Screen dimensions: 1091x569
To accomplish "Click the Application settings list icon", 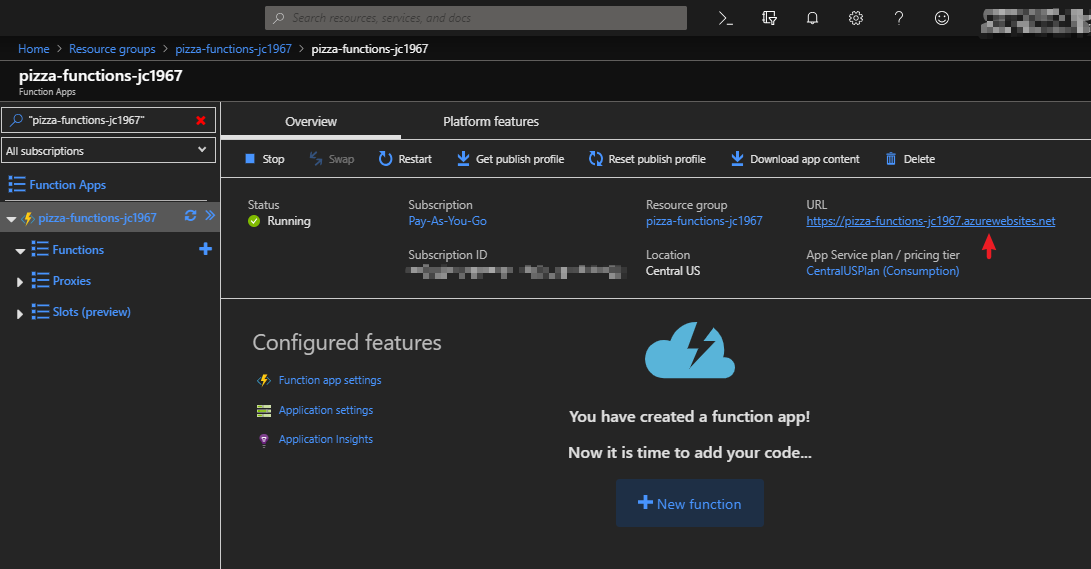I will click(264, 410).
